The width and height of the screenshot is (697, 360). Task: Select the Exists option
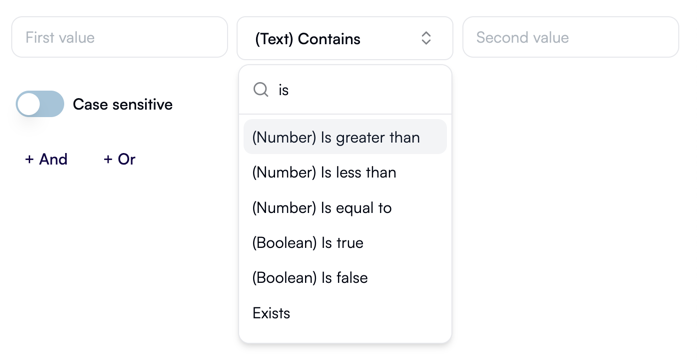pyautogui.click(x=345, y=313)
